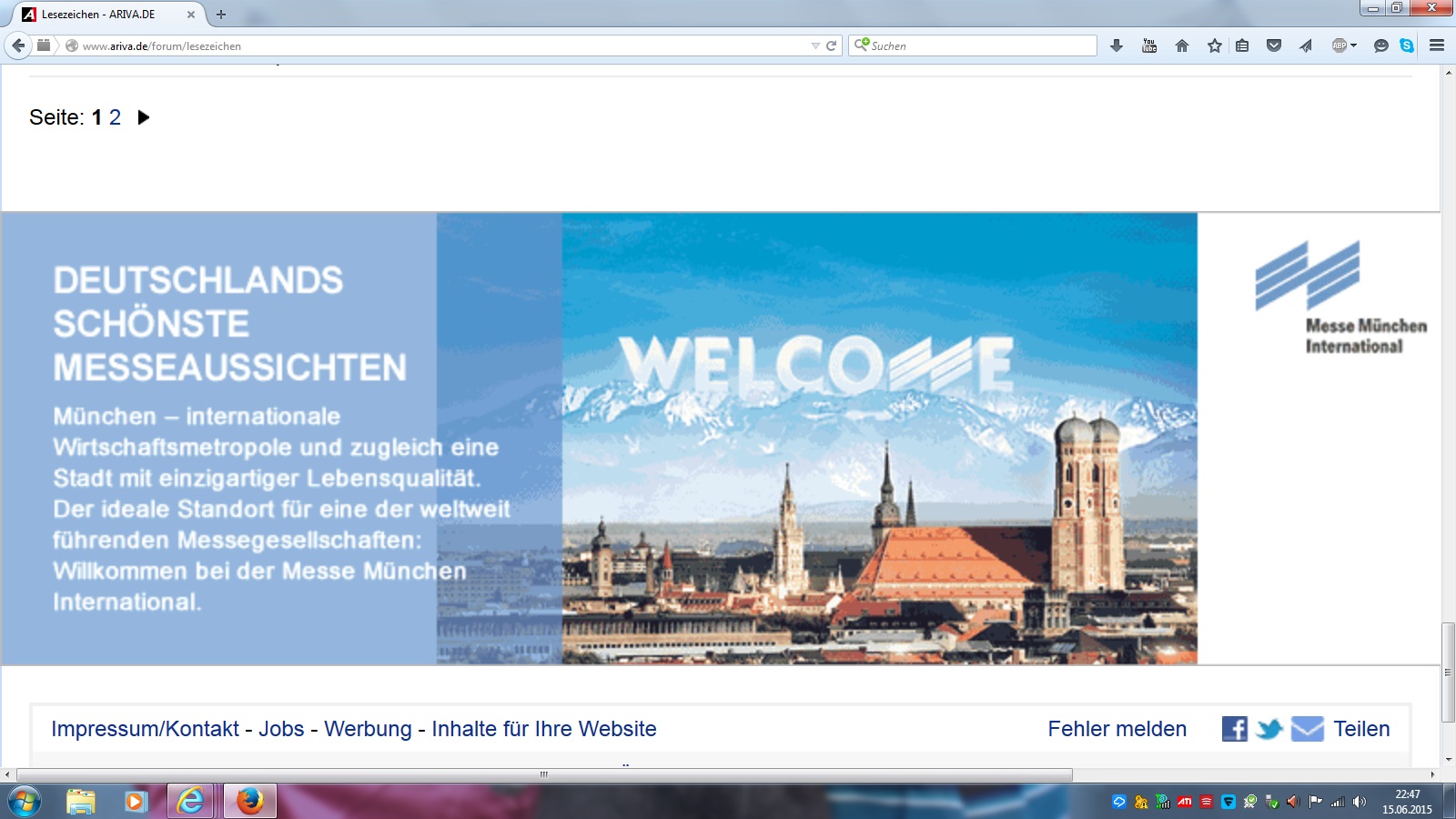The width and height of the screenshot is (1456, 819).
Task: Click the ATI tray icon
Action: coord(1185,802)
